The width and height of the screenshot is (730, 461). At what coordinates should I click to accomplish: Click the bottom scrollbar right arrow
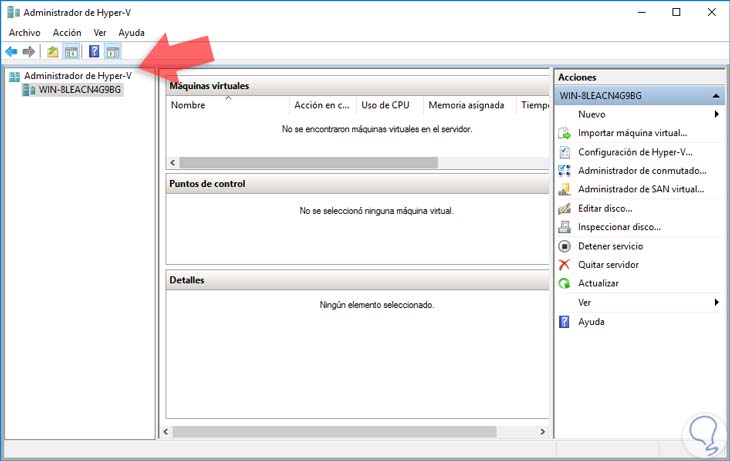pos(542,432)
